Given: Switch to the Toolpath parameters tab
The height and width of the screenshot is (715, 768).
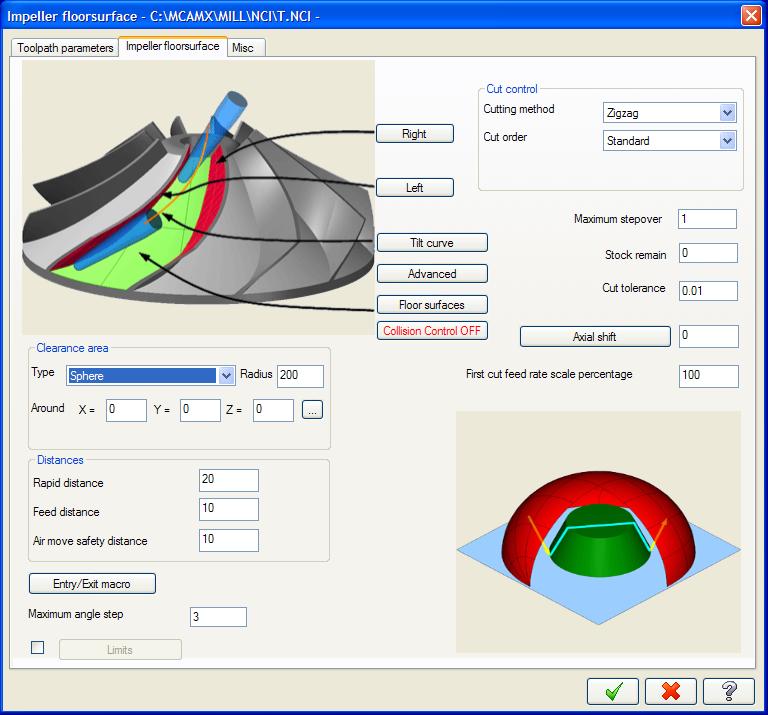Looking at the screenshot, I should 65,48.
